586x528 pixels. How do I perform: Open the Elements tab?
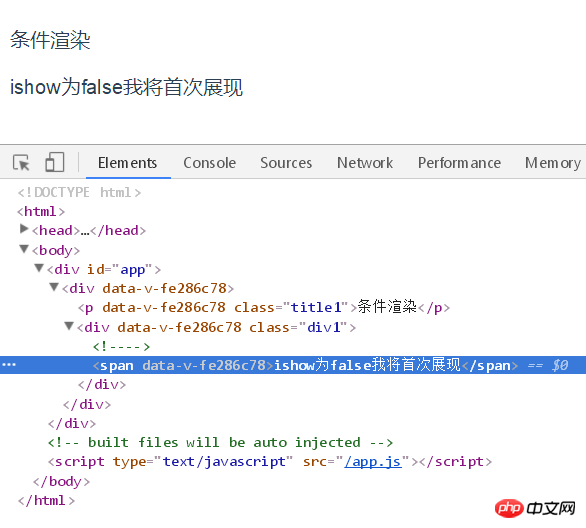click(127, 163)
